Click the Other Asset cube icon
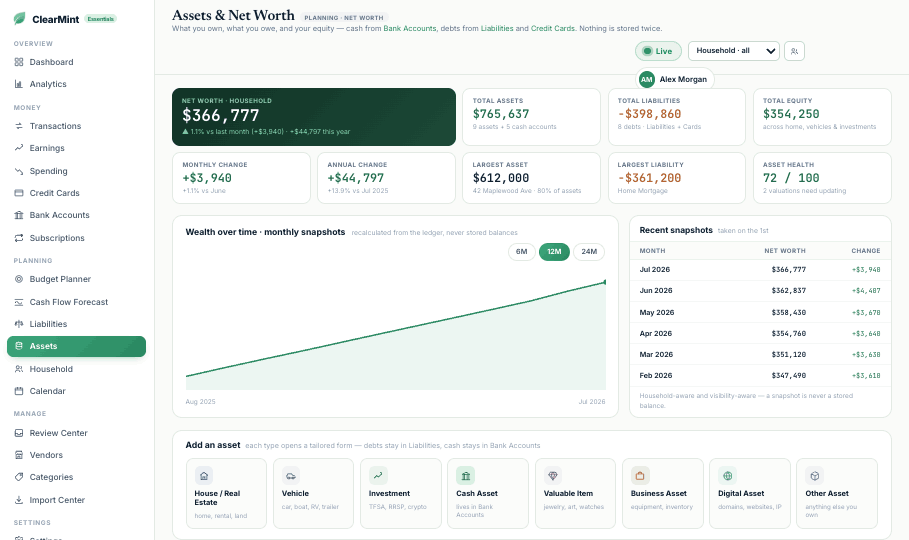Viewport: 909px width, 540px height. [x=815, y=476]
